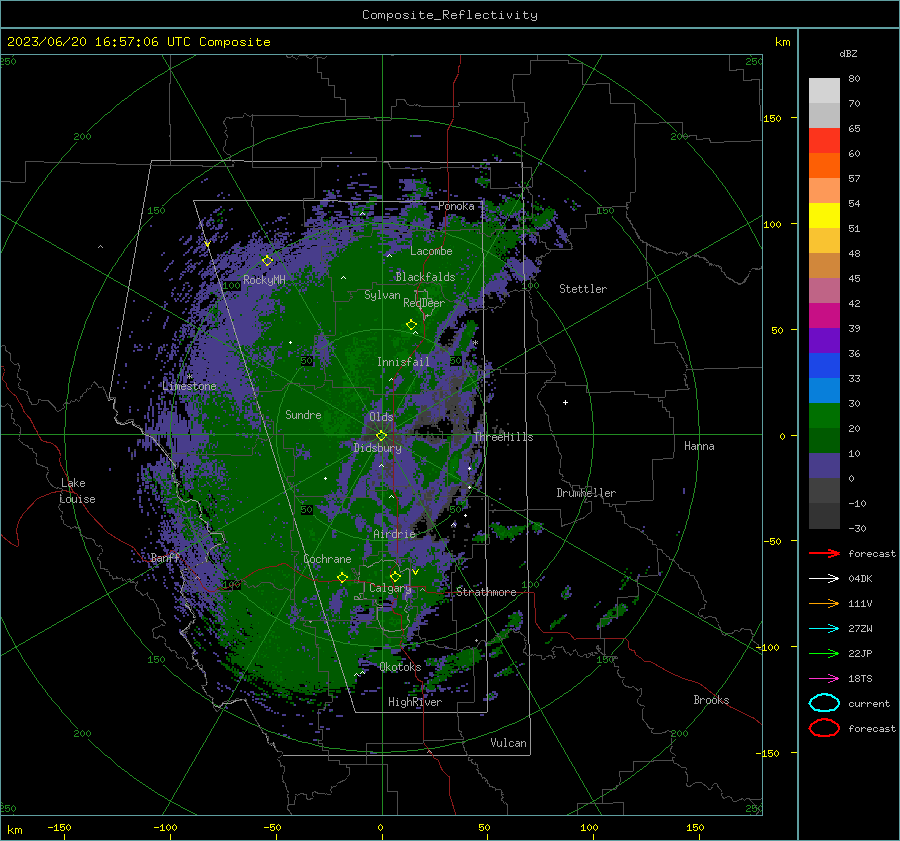Image resolution: width=900 pixels, height=841 pixels.
Task: Click the blue 36–33 dBZ swatch
Action: click(x=824, y=366)
